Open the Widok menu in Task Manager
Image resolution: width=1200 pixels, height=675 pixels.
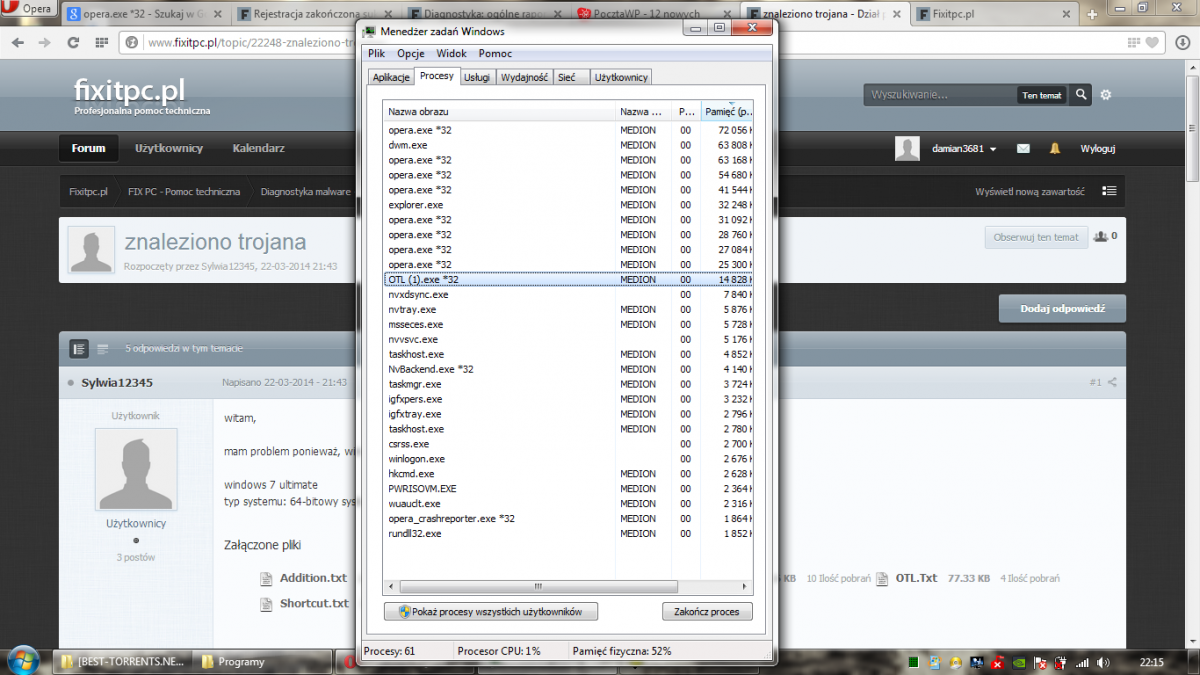pos(451,53)
